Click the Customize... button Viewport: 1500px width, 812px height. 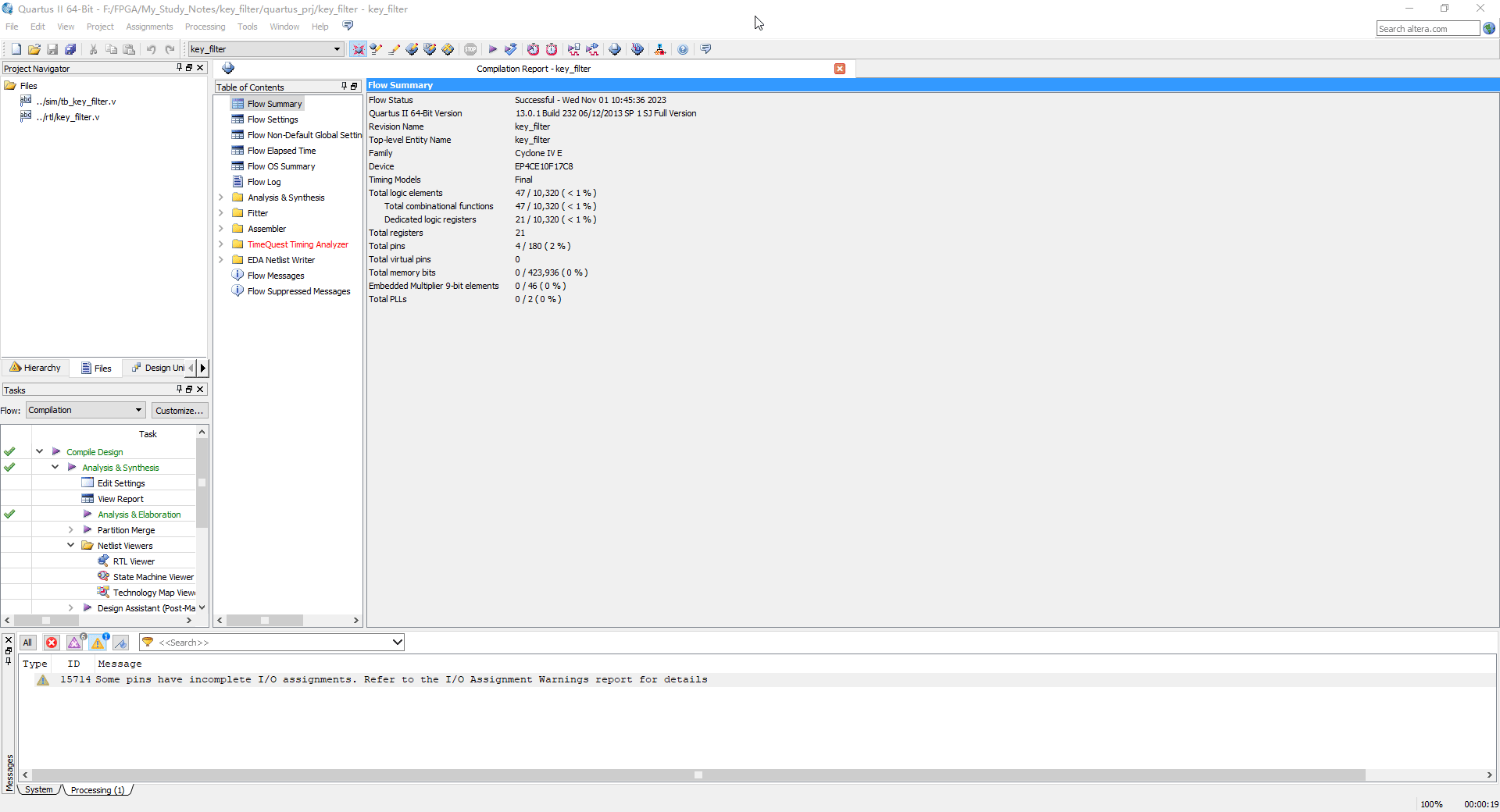click(x=179, y=410)
